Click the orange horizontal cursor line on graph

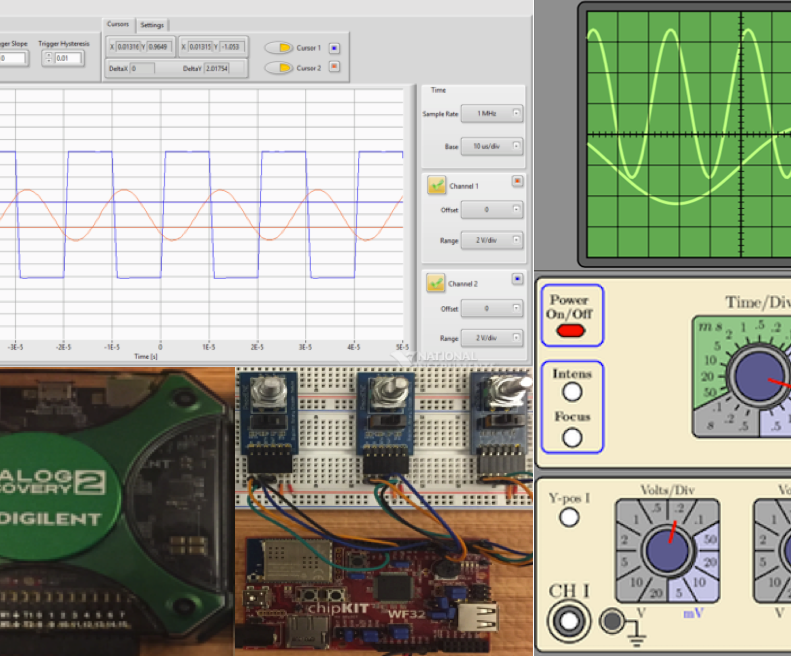point(202,228)
